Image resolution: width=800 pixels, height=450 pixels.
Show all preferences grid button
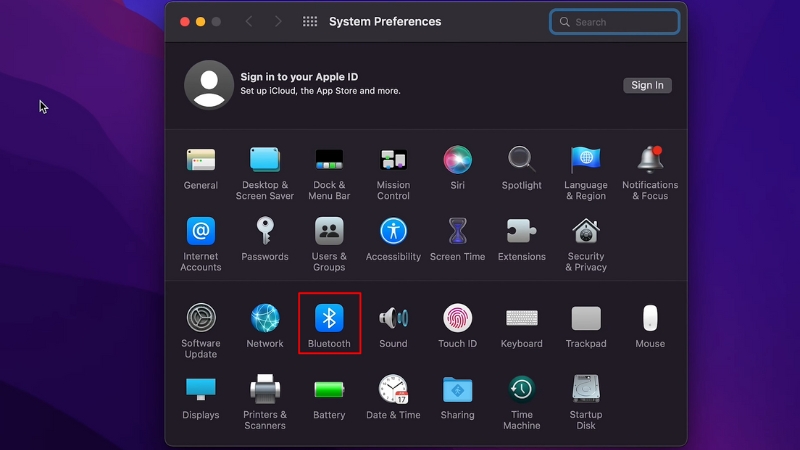(310, 21)
